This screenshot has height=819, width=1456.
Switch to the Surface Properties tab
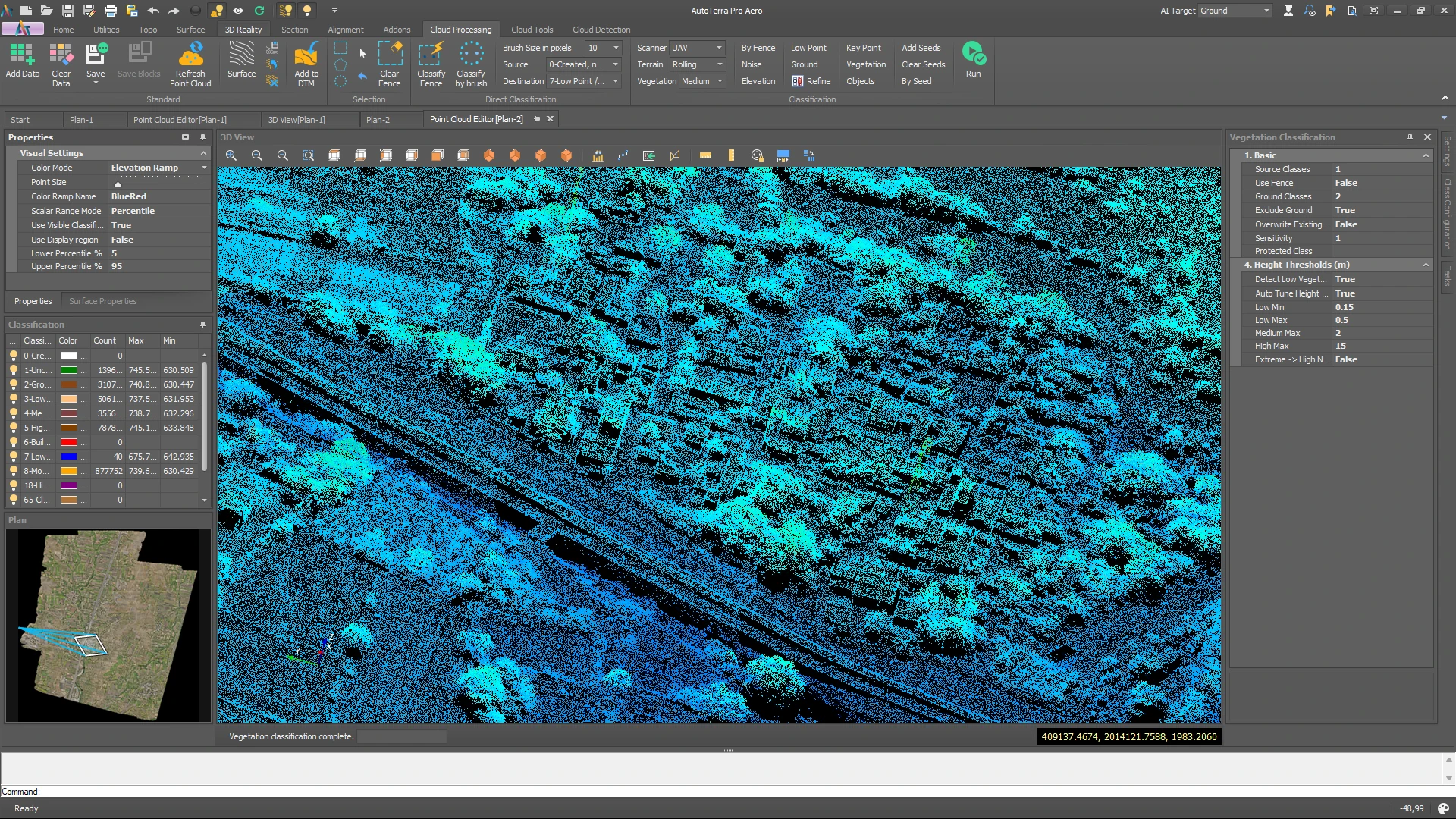[102, 301]
